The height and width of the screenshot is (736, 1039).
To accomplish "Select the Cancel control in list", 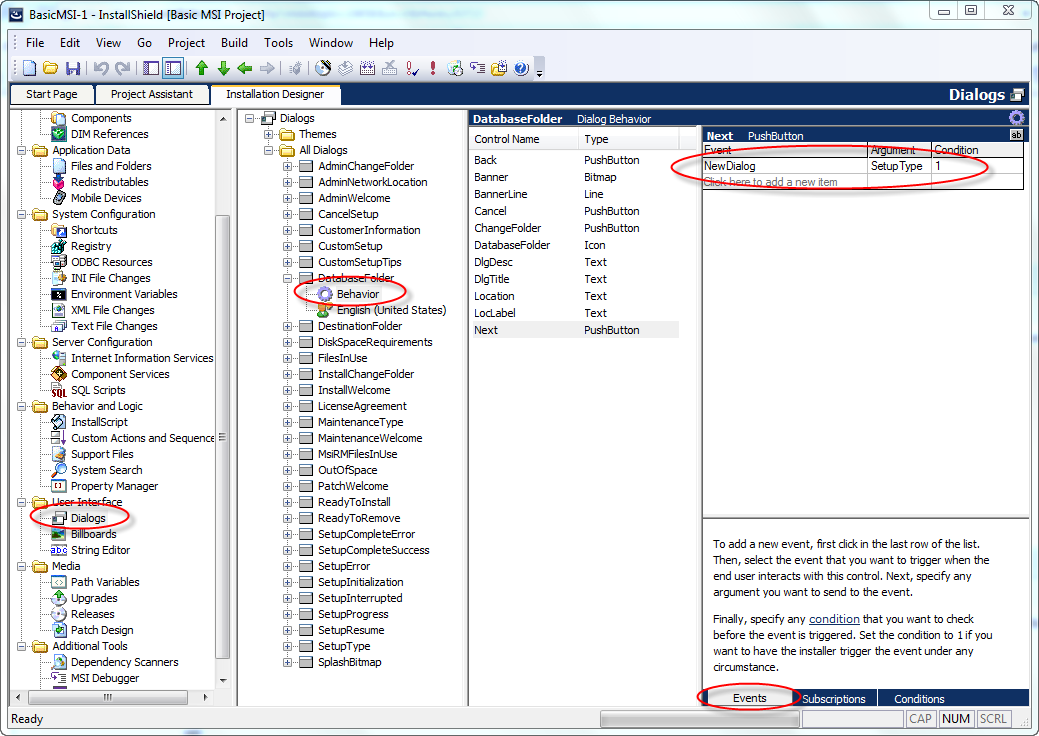I will [490, 211].
